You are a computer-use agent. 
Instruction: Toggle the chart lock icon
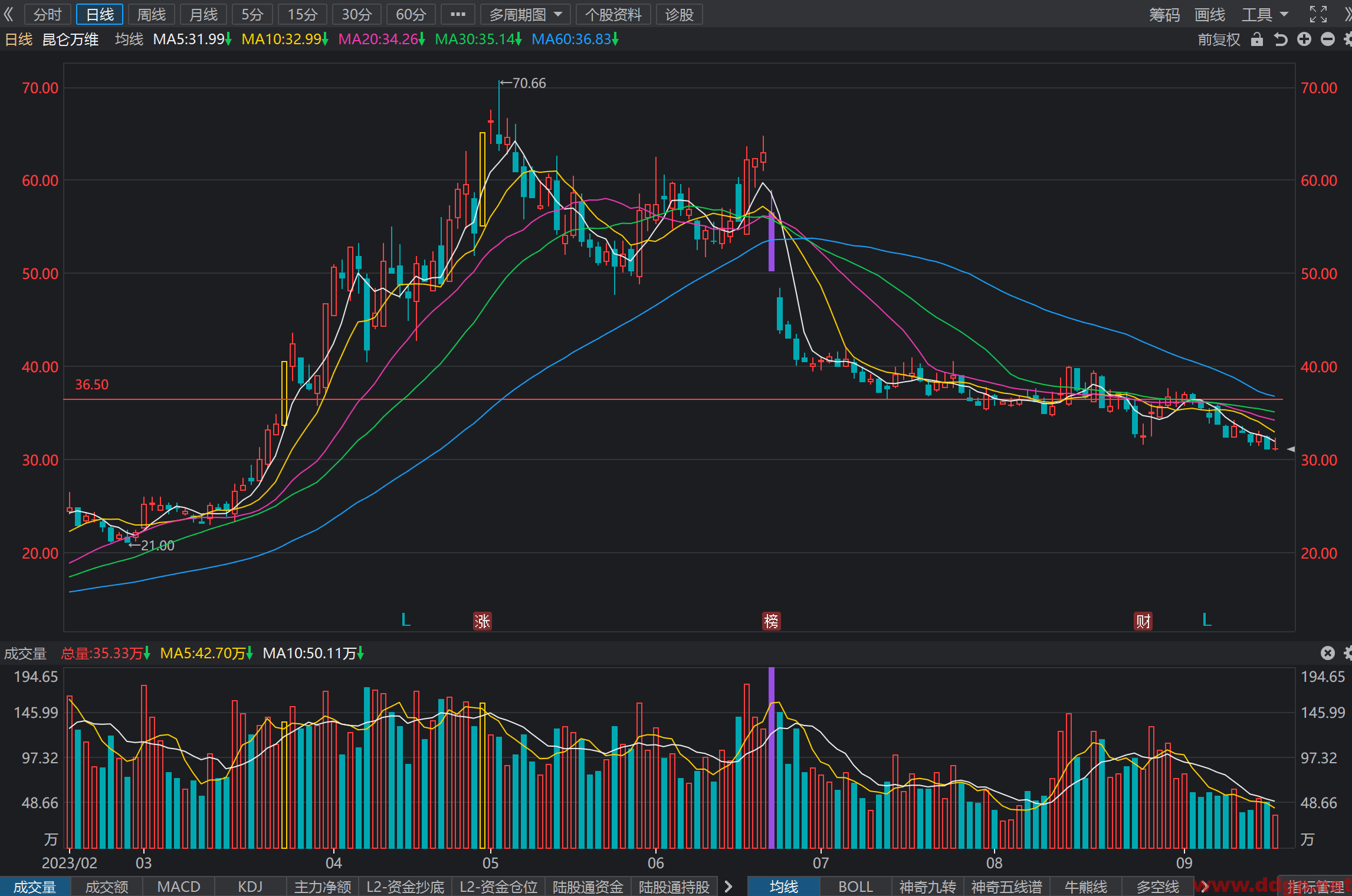[x=1257, y=40]
